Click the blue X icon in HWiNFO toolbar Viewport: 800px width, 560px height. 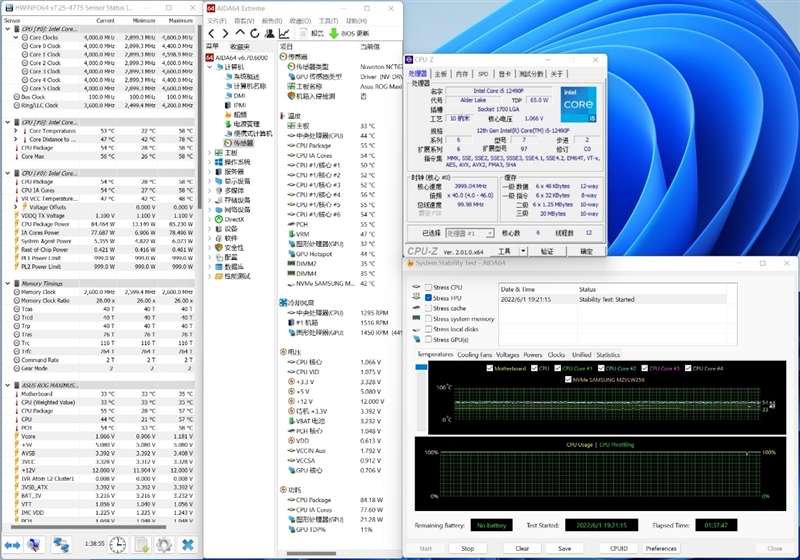pos(187,545)
